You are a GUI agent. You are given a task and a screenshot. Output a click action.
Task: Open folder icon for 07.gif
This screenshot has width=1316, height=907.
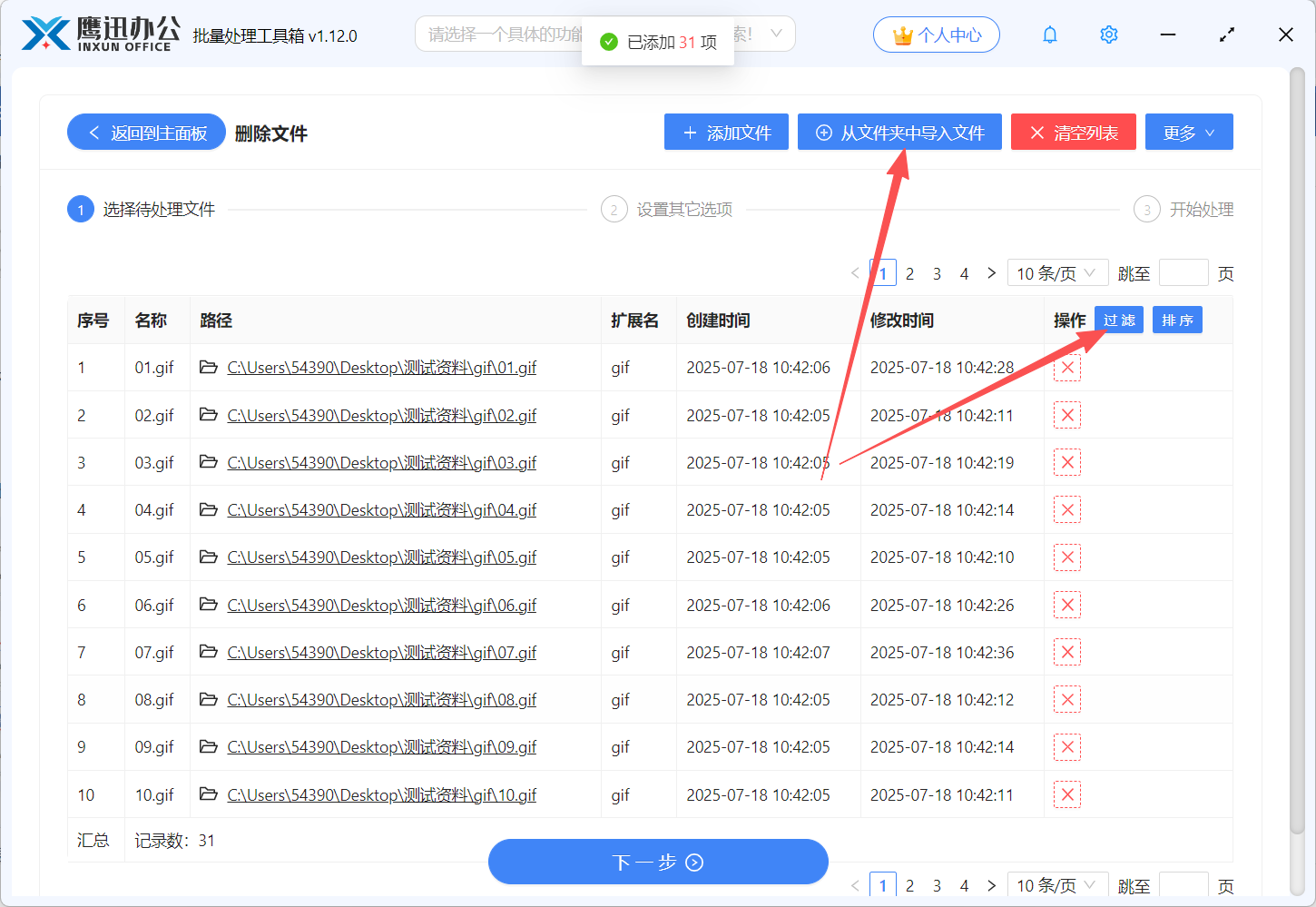(x=209, y=651)
